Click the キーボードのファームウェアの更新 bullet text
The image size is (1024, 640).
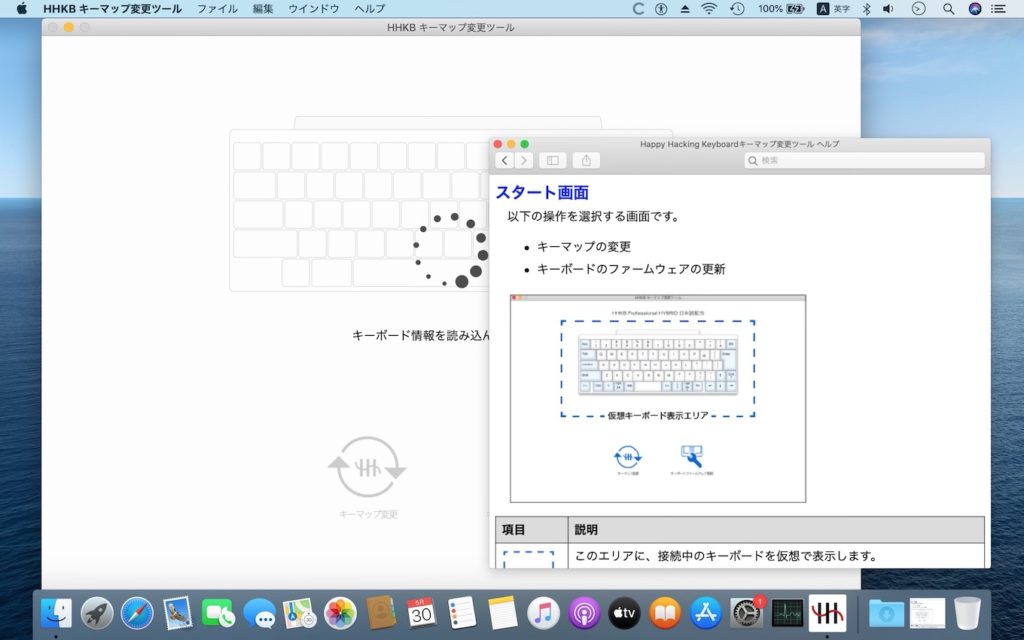click(631, 269)
